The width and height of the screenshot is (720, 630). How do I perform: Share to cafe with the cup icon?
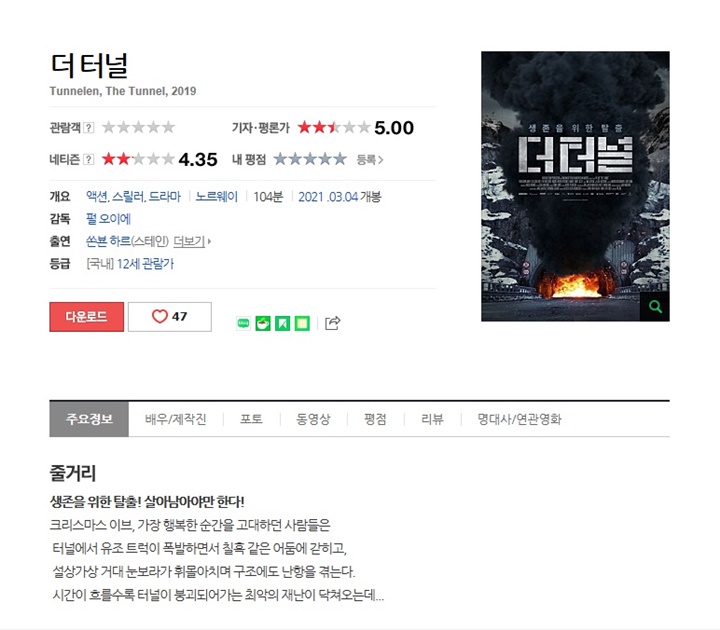[x=263, y=323]
